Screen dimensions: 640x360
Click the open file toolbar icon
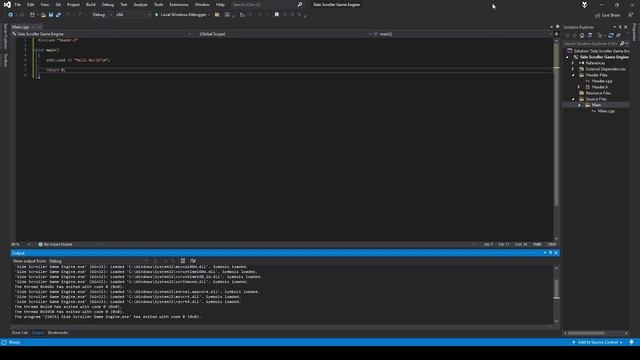pos(43,15)
